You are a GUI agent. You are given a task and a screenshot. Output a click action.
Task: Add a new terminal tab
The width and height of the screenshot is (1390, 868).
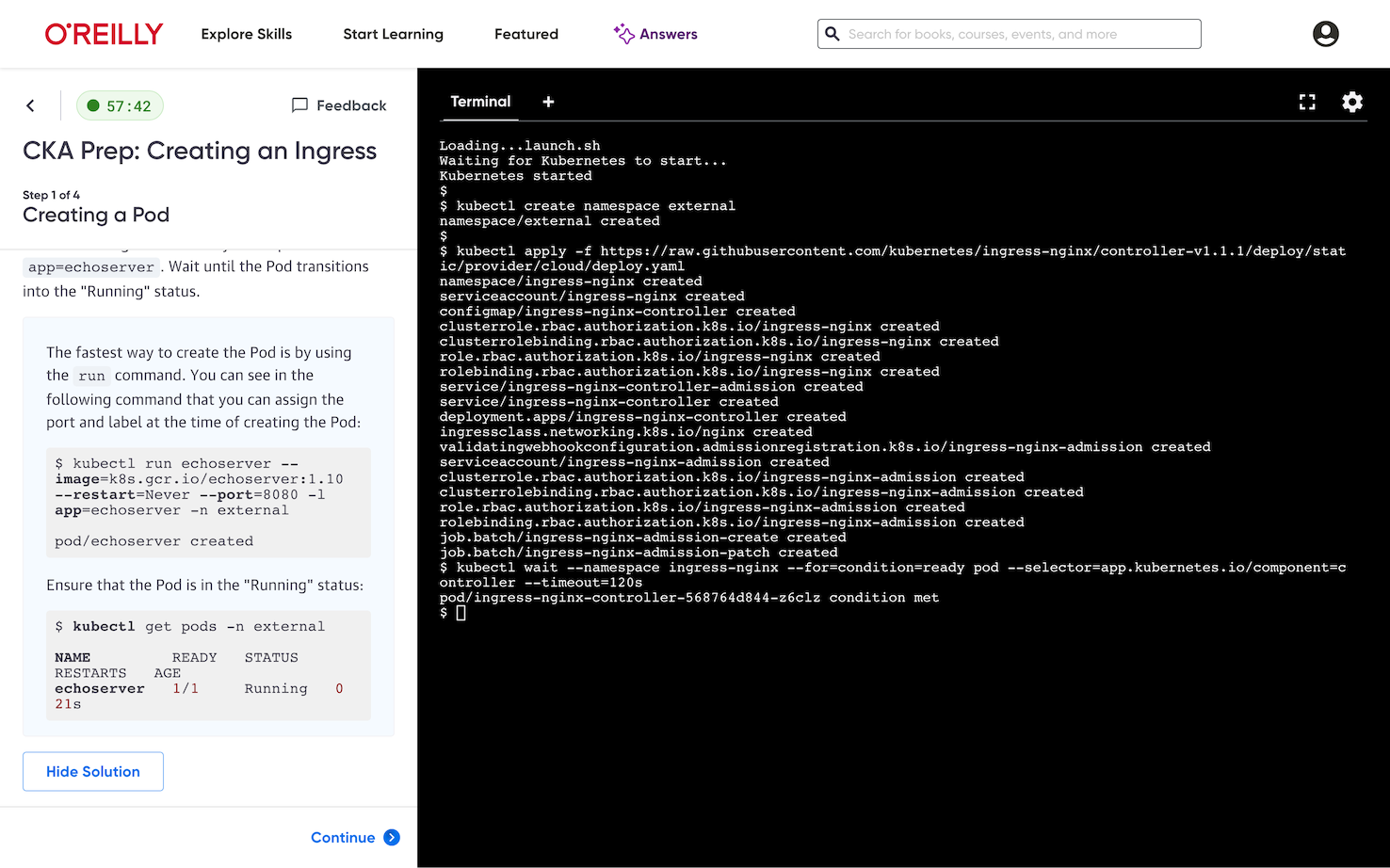pos(548,102)
